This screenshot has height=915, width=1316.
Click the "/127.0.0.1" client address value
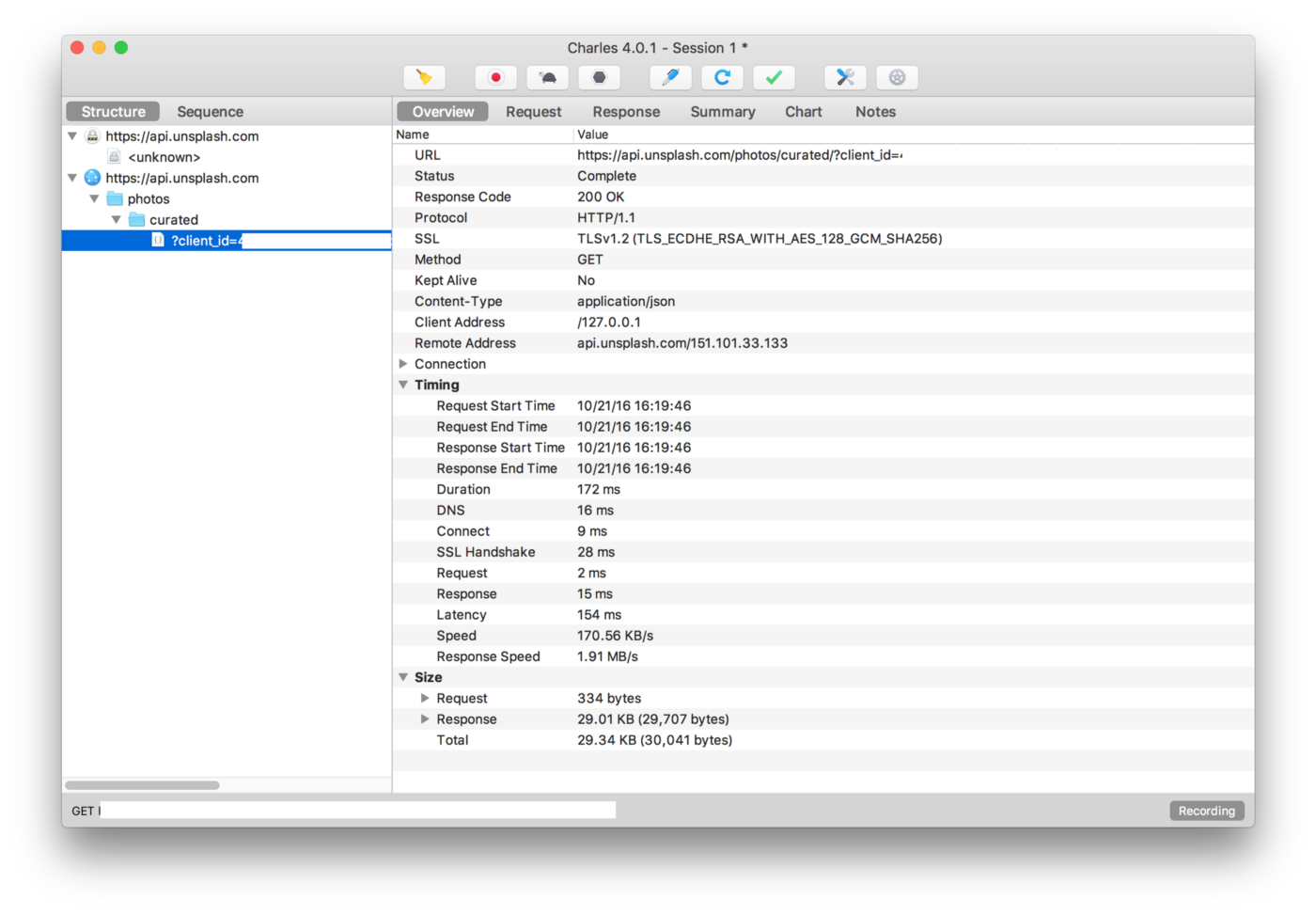pyautogui.click(x=609, y=322)
